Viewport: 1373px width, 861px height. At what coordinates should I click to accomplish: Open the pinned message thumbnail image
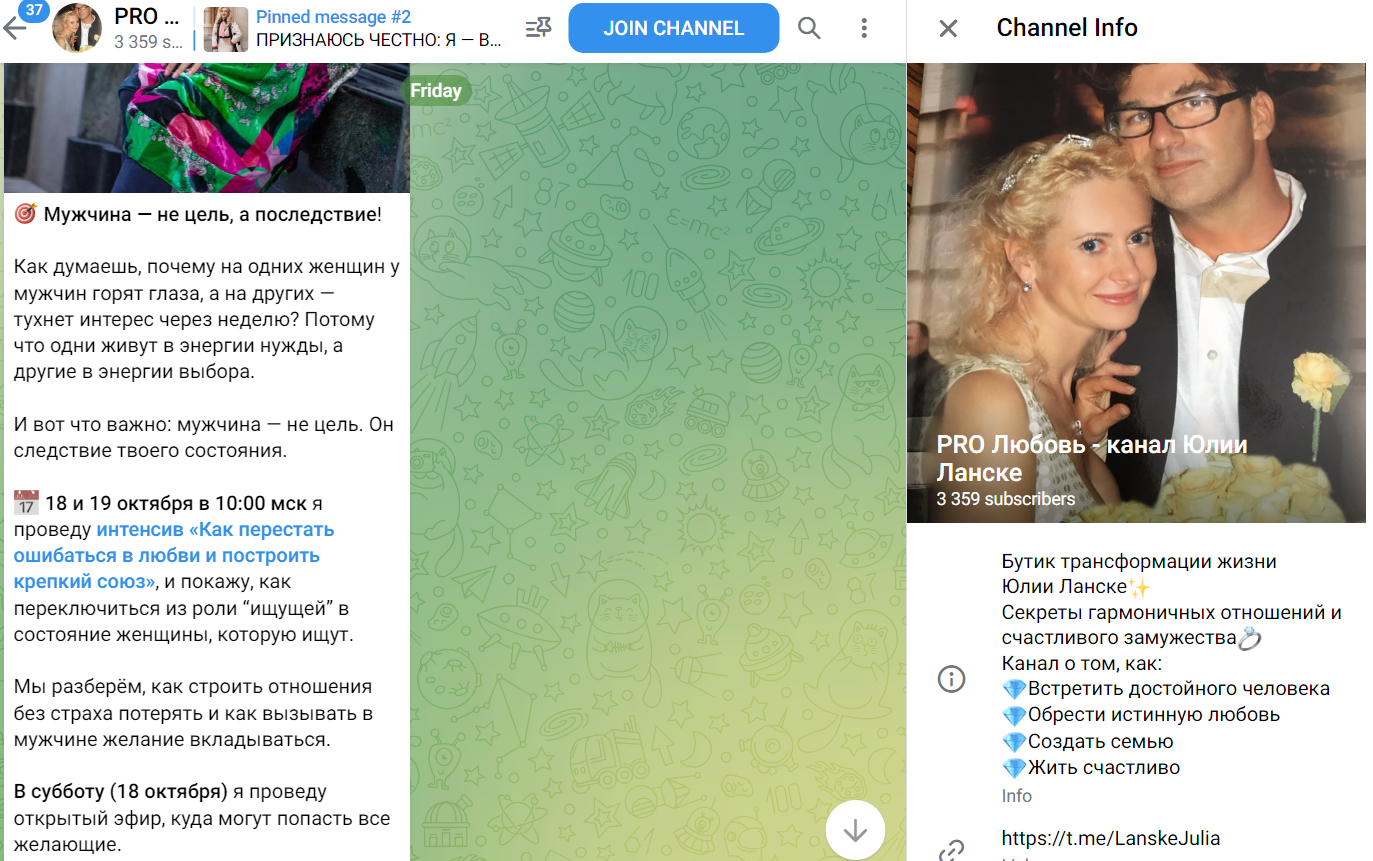225,29
